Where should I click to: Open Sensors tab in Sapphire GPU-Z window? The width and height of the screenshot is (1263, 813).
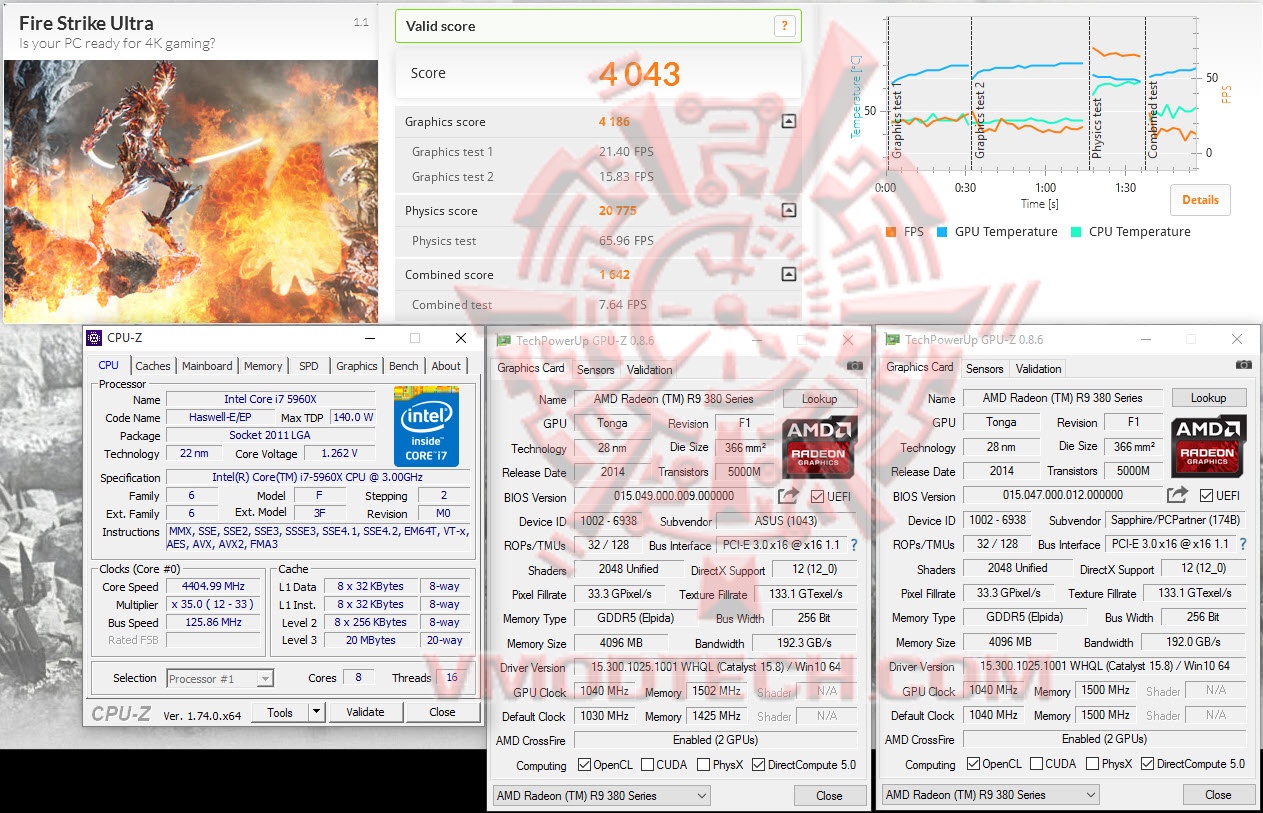pyautogui.click(x=984, y=368)
